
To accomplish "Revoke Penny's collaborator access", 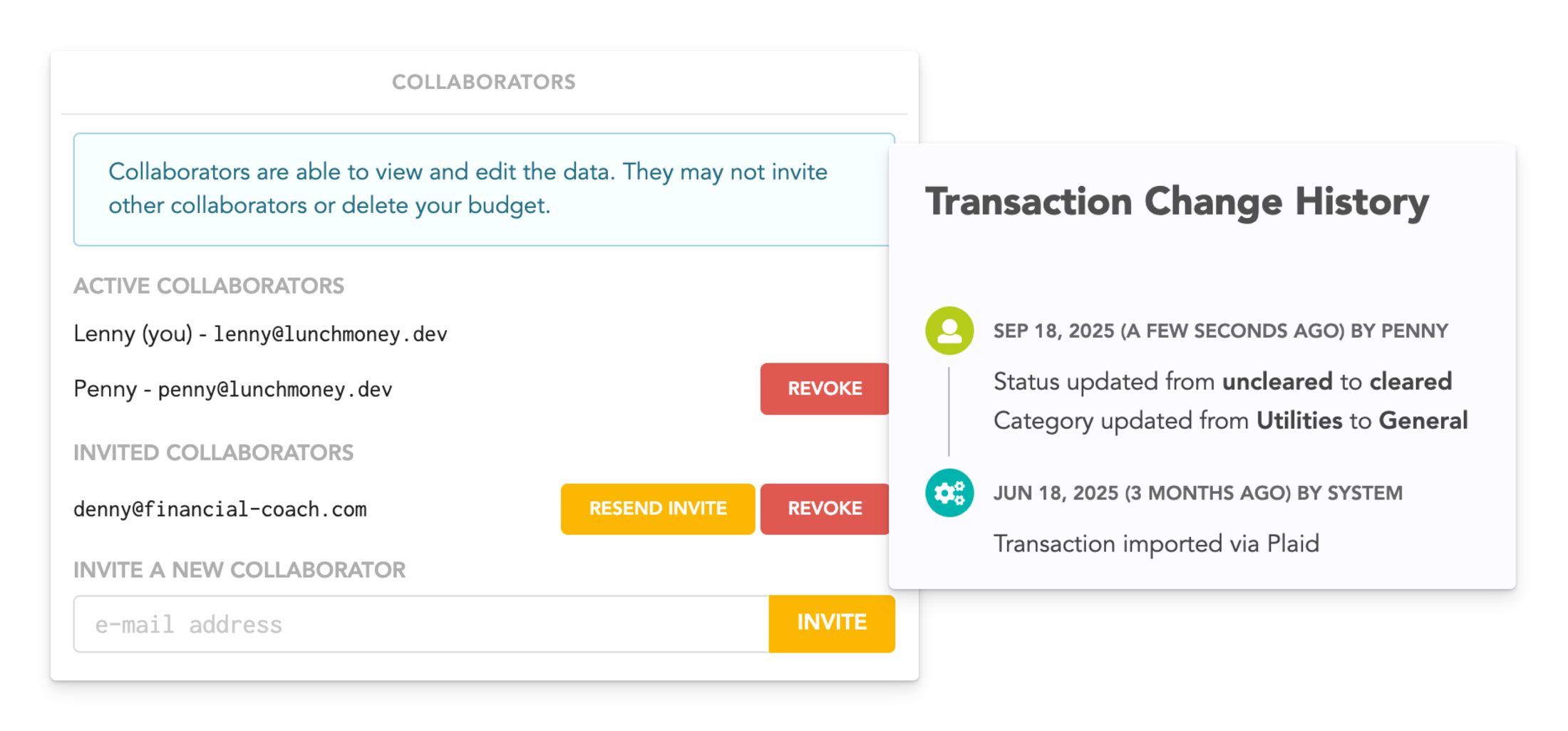I will [824, 389].
